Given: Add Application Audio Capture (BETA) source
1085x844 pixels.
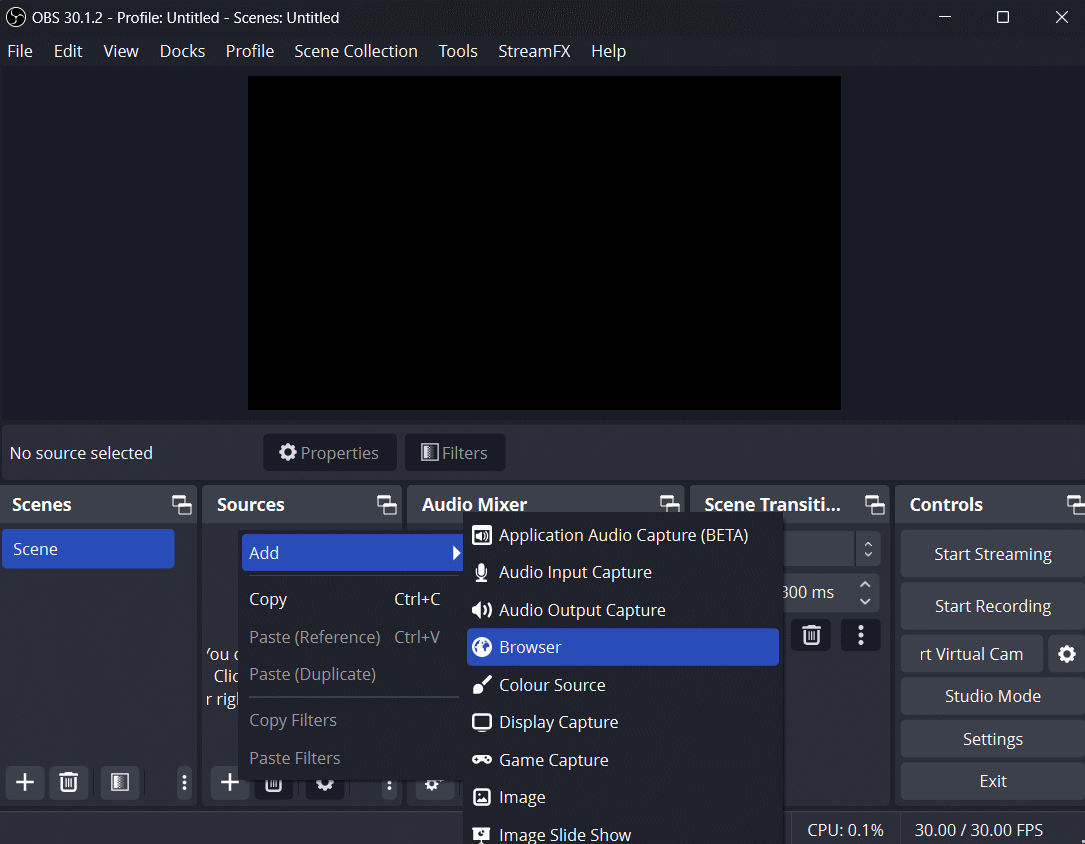Looking at the screenshot, I should (x=623, y=535).
